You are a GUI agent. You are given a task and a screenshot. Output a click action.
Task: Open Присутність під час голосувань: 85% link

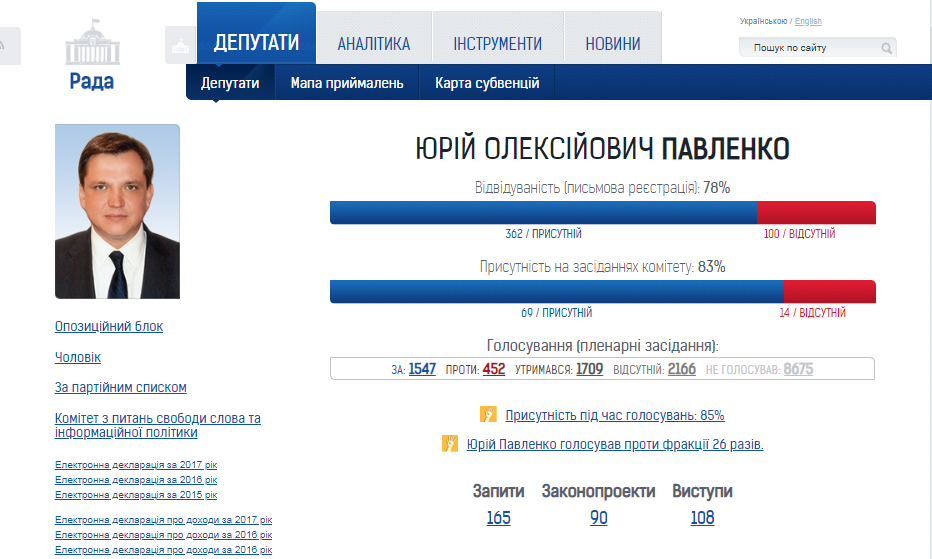[615, 415]
